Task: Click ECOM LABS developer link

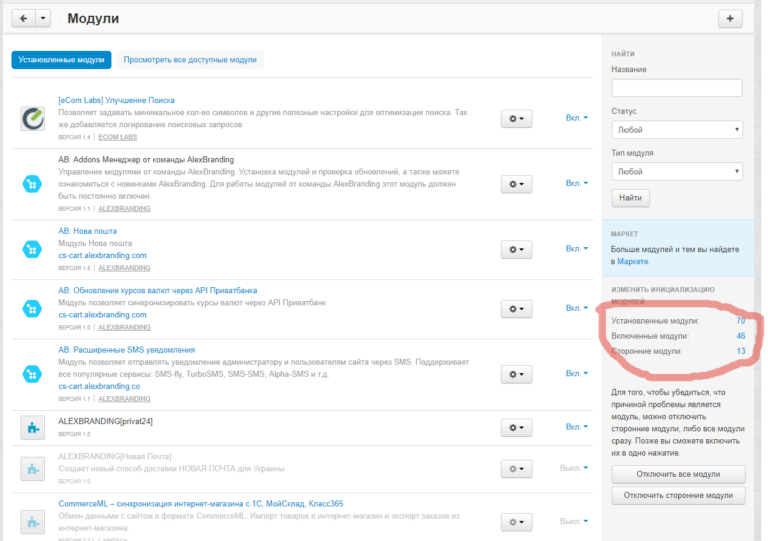Action: point(118,137)
